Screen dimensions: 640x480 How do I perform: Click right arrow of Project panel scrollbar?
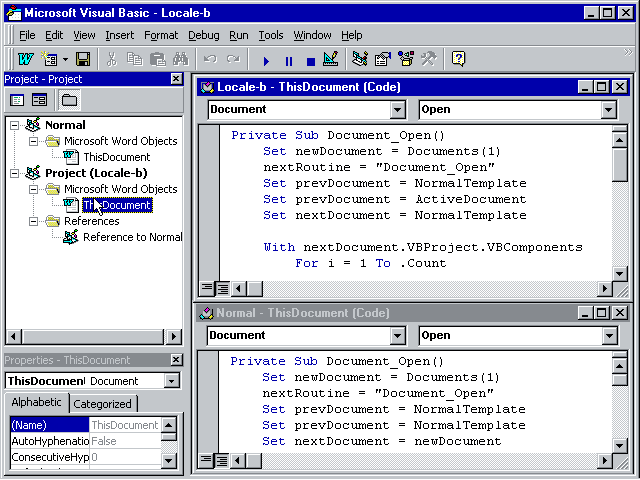174,337
